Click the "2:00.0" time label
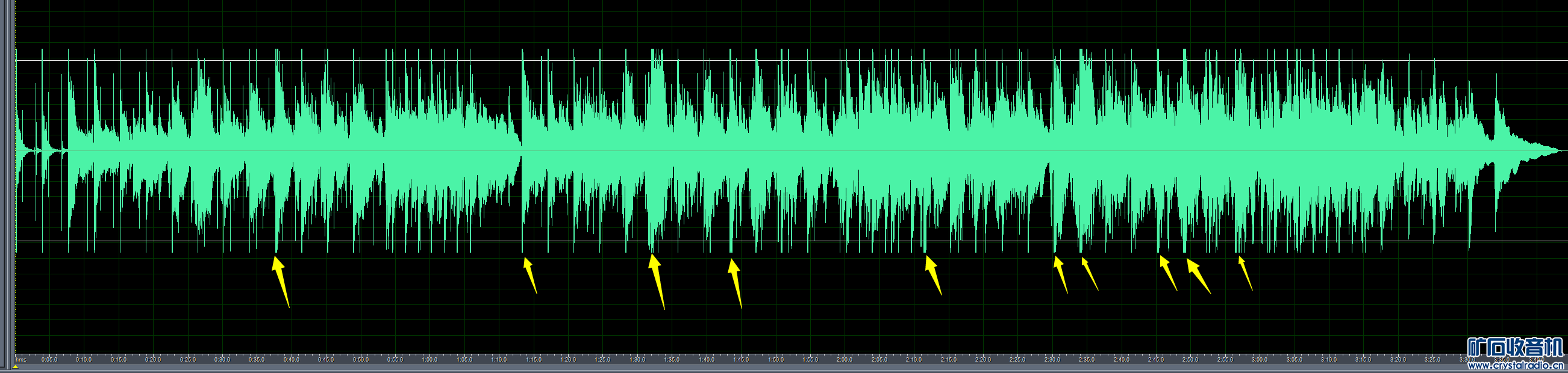This screenshot has width=1568, height=373. tap(845, 360)
